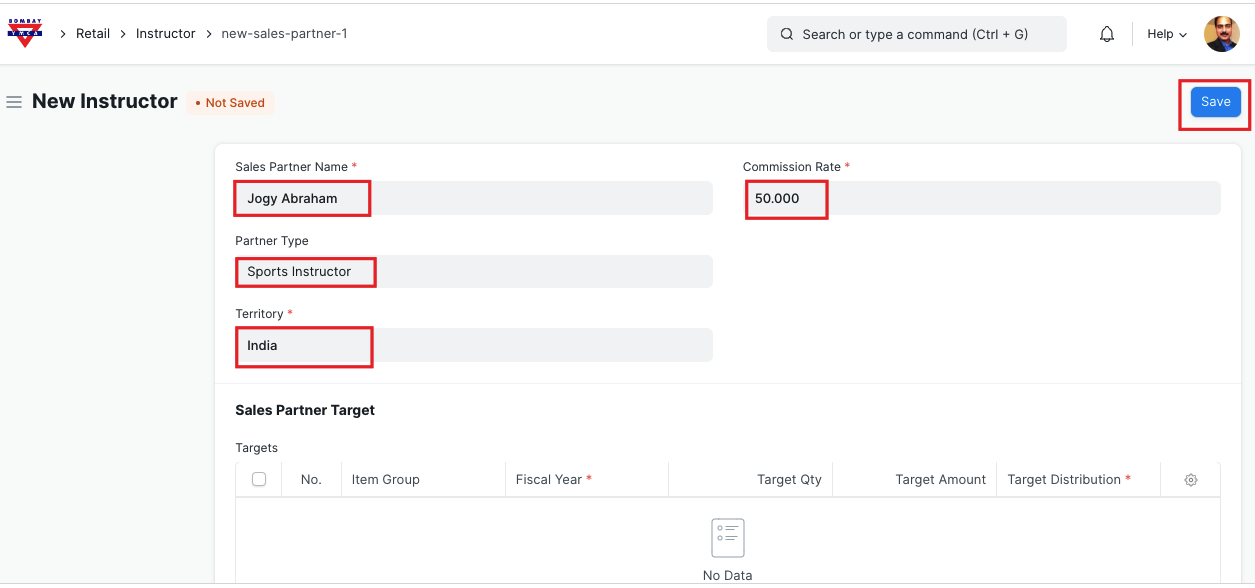1255x588 pixels.
Task: Click the Not Saved status indicator
Action: [230, 103]
